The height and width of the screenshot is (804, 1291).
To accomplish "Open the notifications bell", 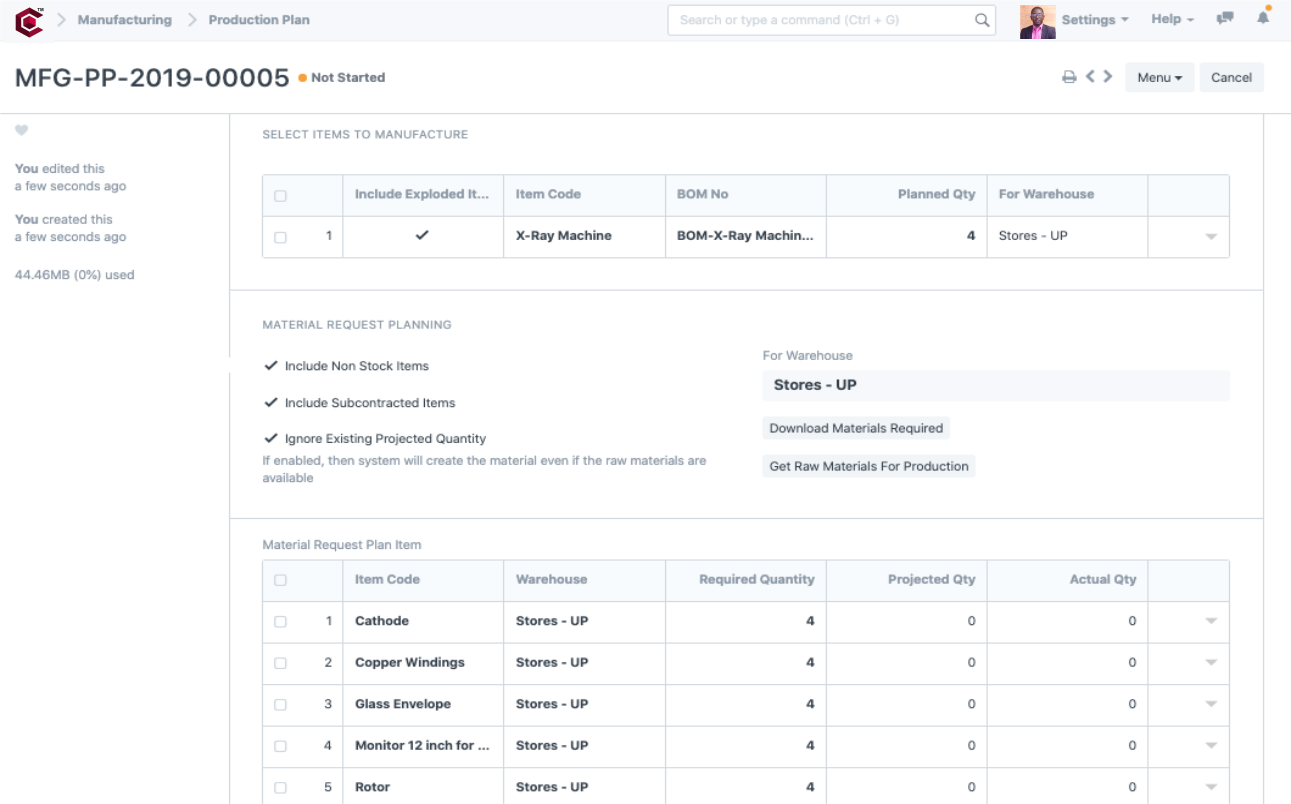I will pyautogui.click(x=1263, y=18).
